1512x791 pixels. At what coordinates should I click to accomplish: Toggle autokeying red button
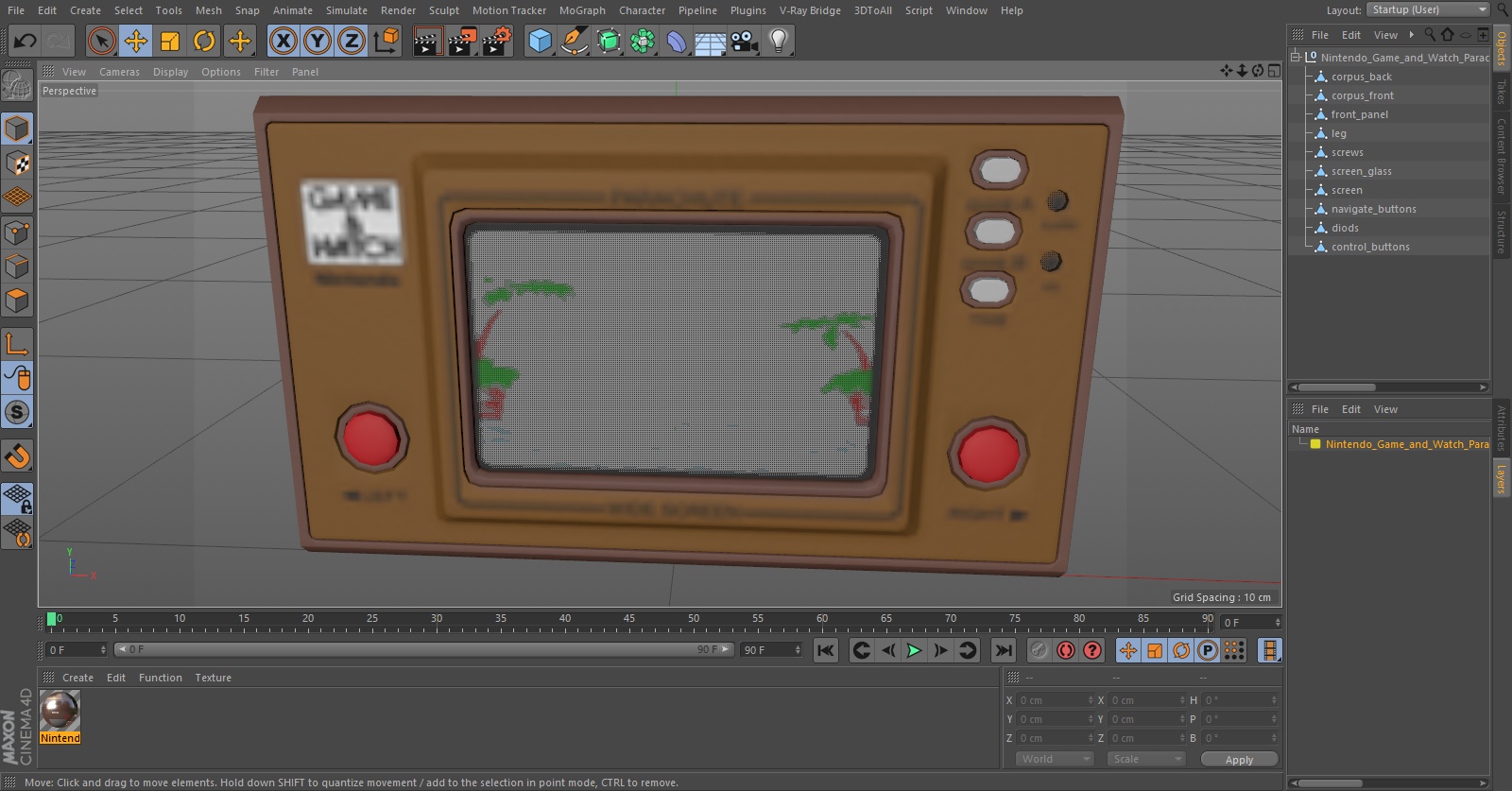click(1066, 650)
